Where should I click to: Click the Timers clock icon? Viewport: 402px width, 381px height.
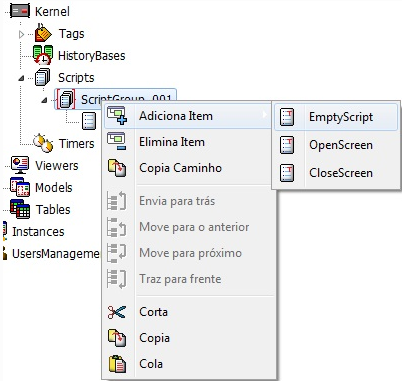coord(43,143)
